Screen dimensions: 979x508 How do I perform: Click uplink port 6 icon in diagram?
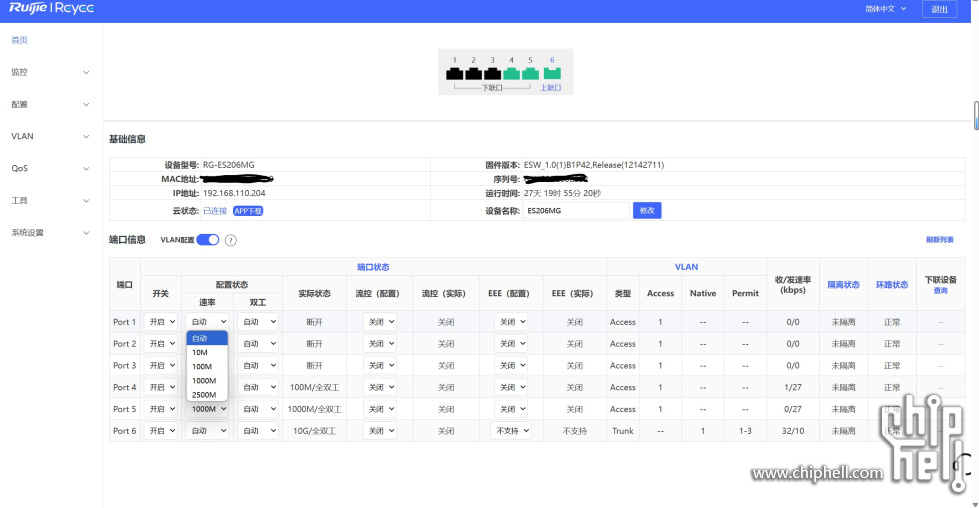552,74
